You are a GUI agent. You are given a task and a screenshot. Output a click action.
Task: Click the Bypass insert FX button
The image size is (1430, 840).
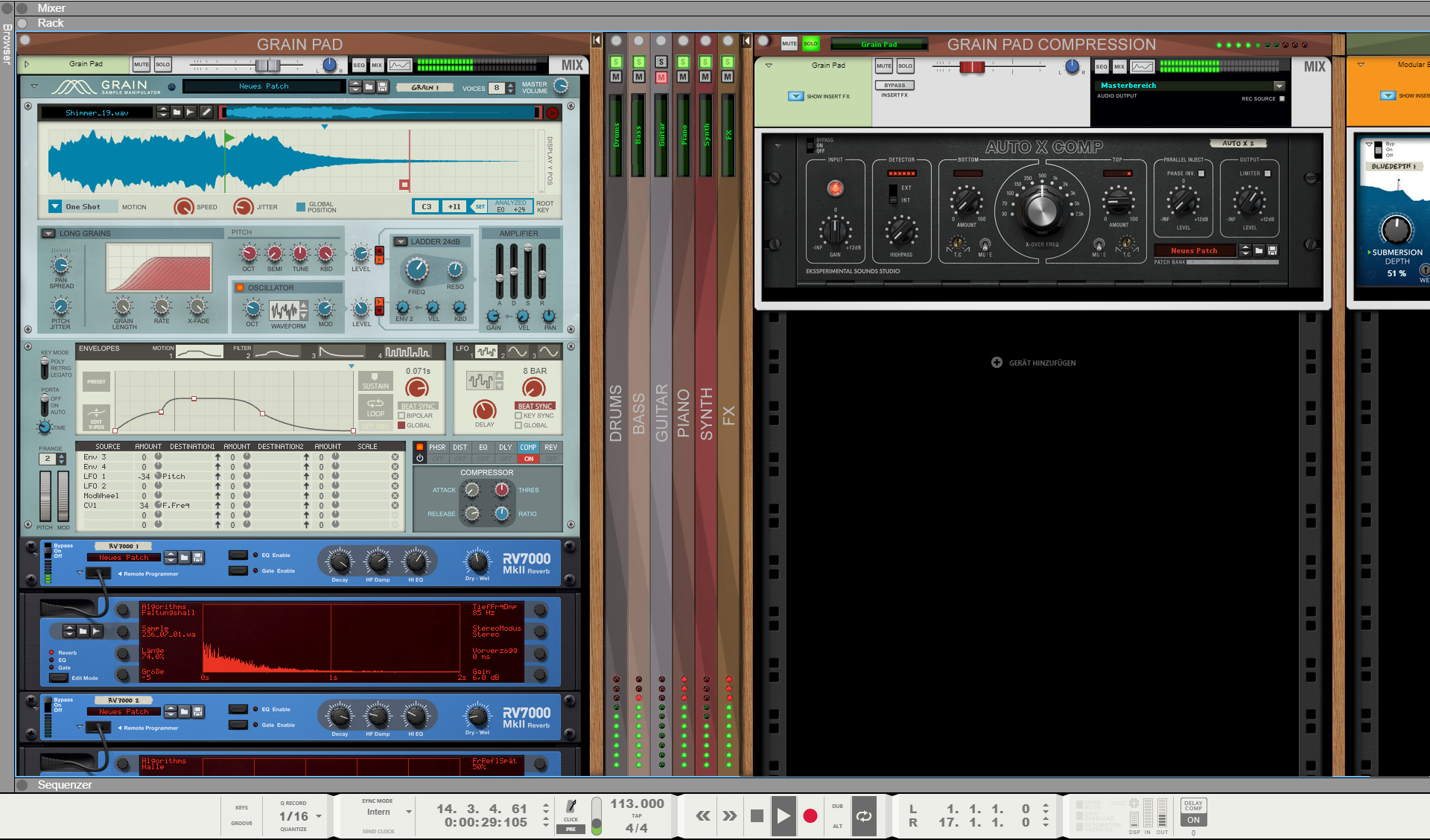(894, 85)
